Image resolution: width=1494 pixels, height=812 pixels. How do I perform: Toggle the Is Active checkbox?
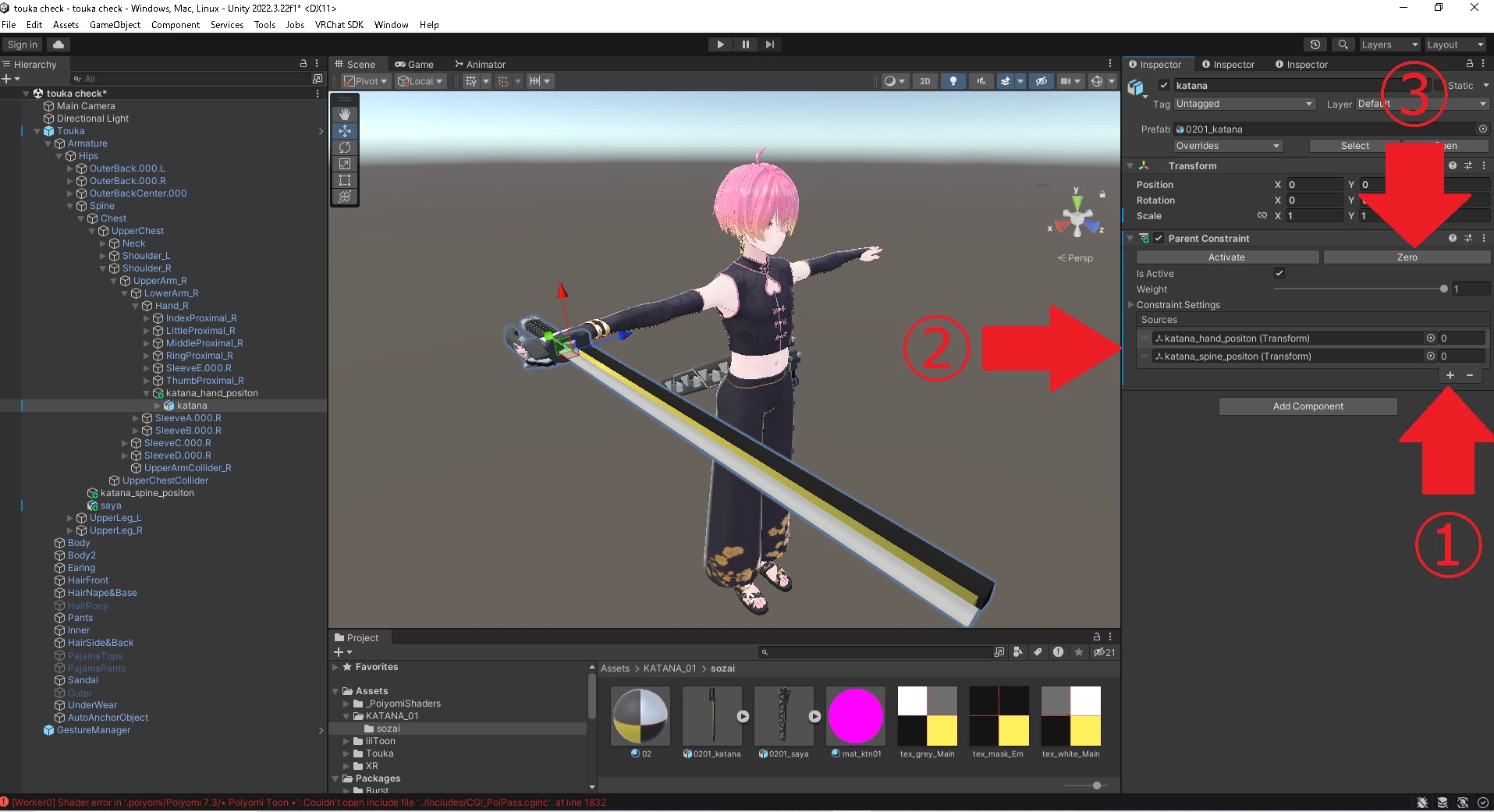[1279, 274]
